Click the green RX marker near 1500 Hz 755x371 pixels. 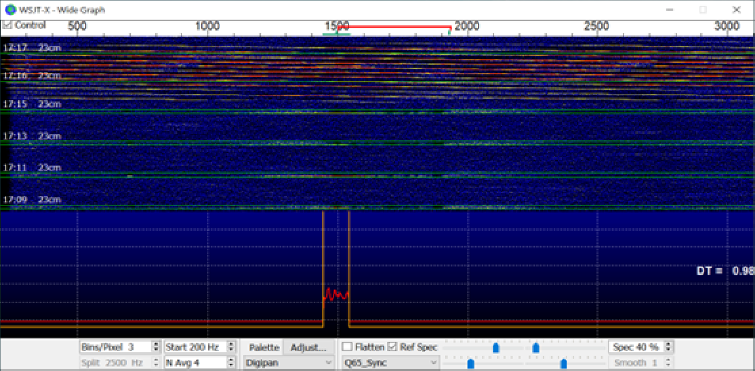point(336,34)
